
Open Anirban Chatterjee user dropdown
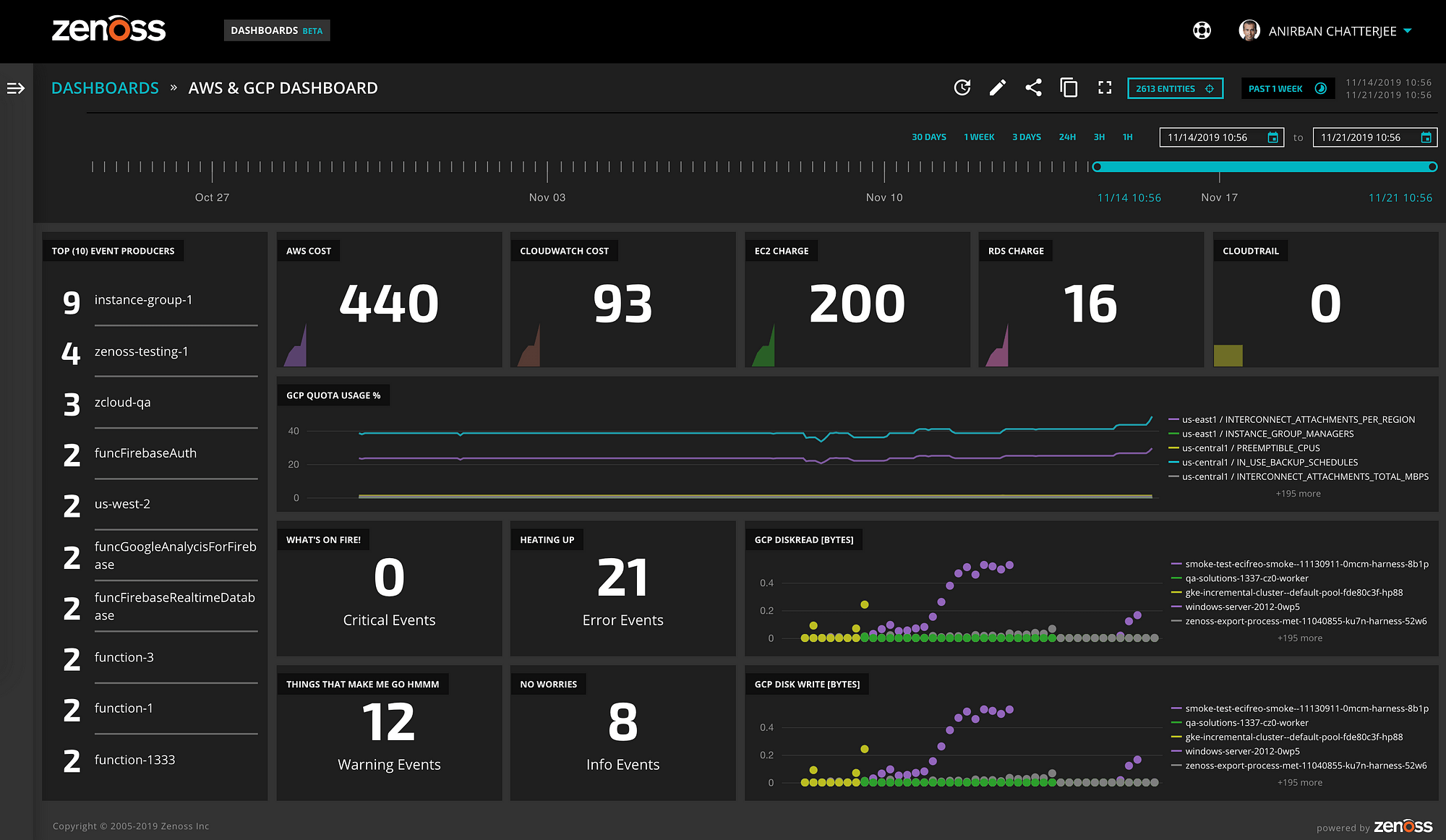click(x=1332, y=31)
